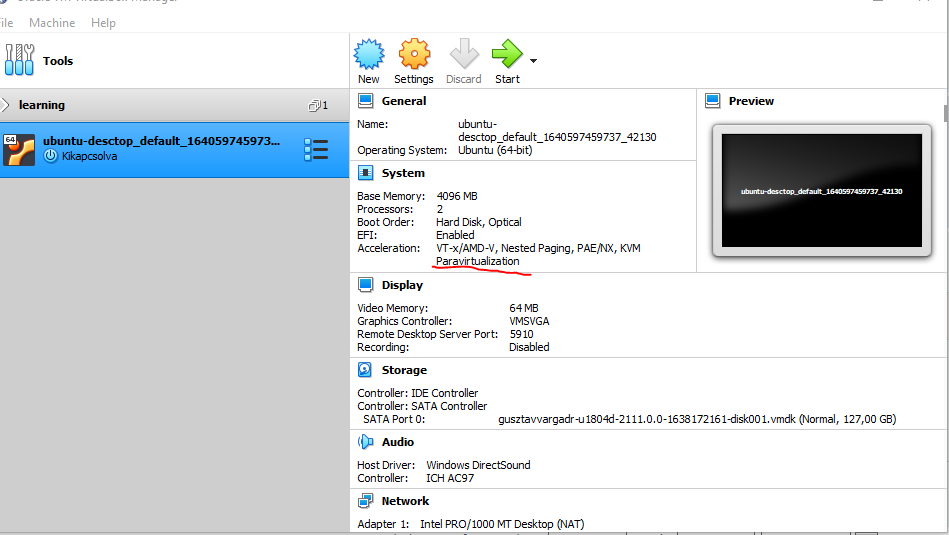Screen dimensions: 949x535
Task: Click the Audio section speaker icon
Action: (x=366, y=442)
